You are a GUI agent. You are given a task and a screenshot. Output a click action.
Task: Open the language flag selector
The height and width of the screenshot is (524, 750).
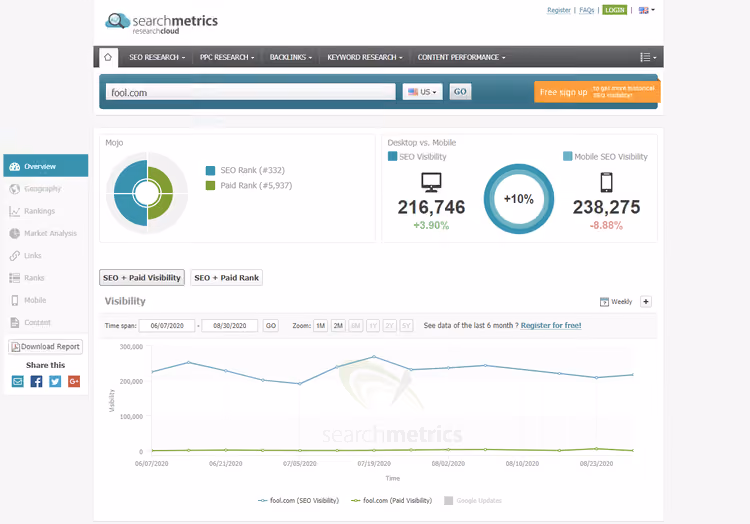647,10
